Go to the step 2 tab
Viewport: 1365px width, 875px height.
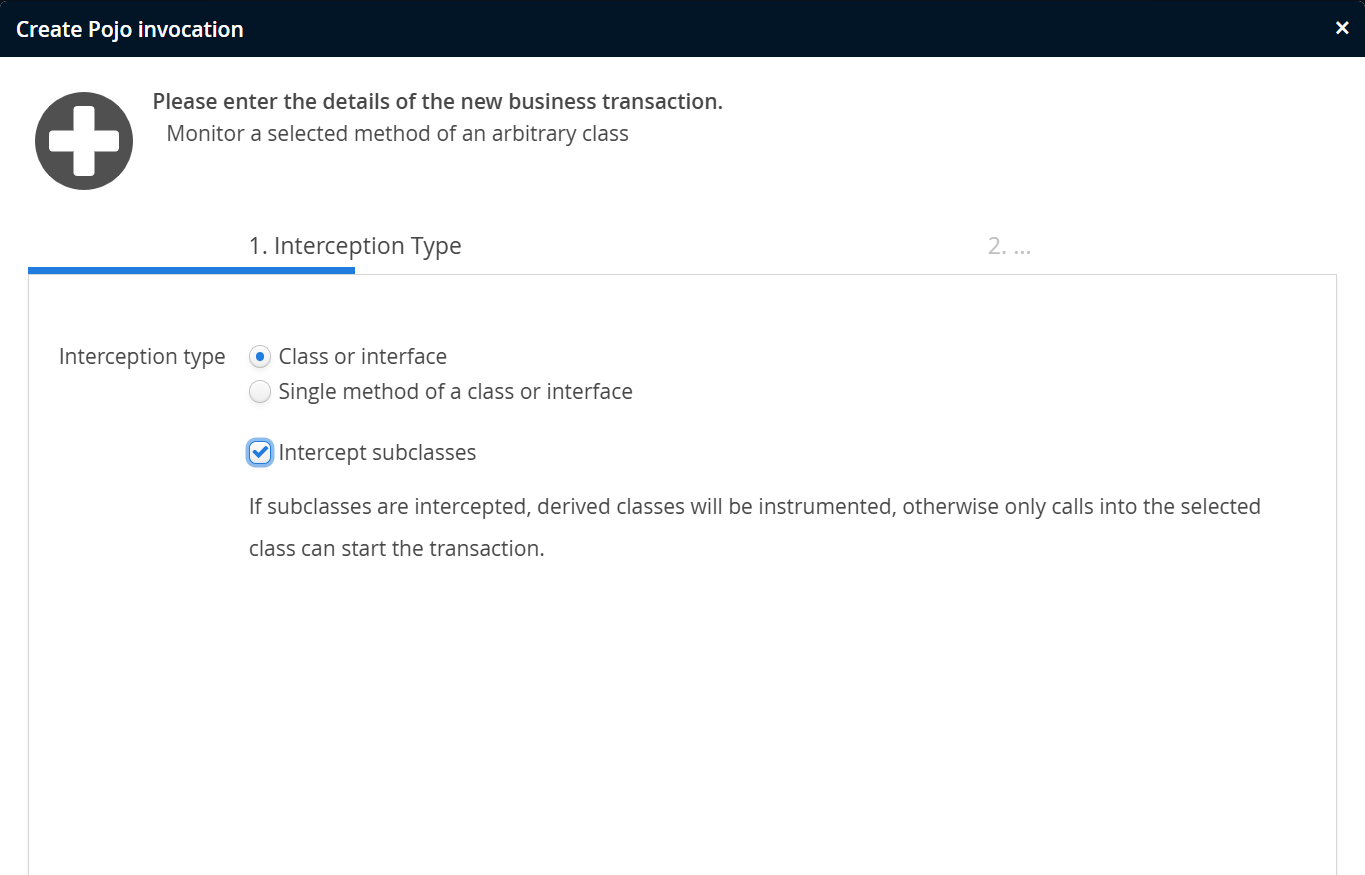click(x=1008, y=246)
